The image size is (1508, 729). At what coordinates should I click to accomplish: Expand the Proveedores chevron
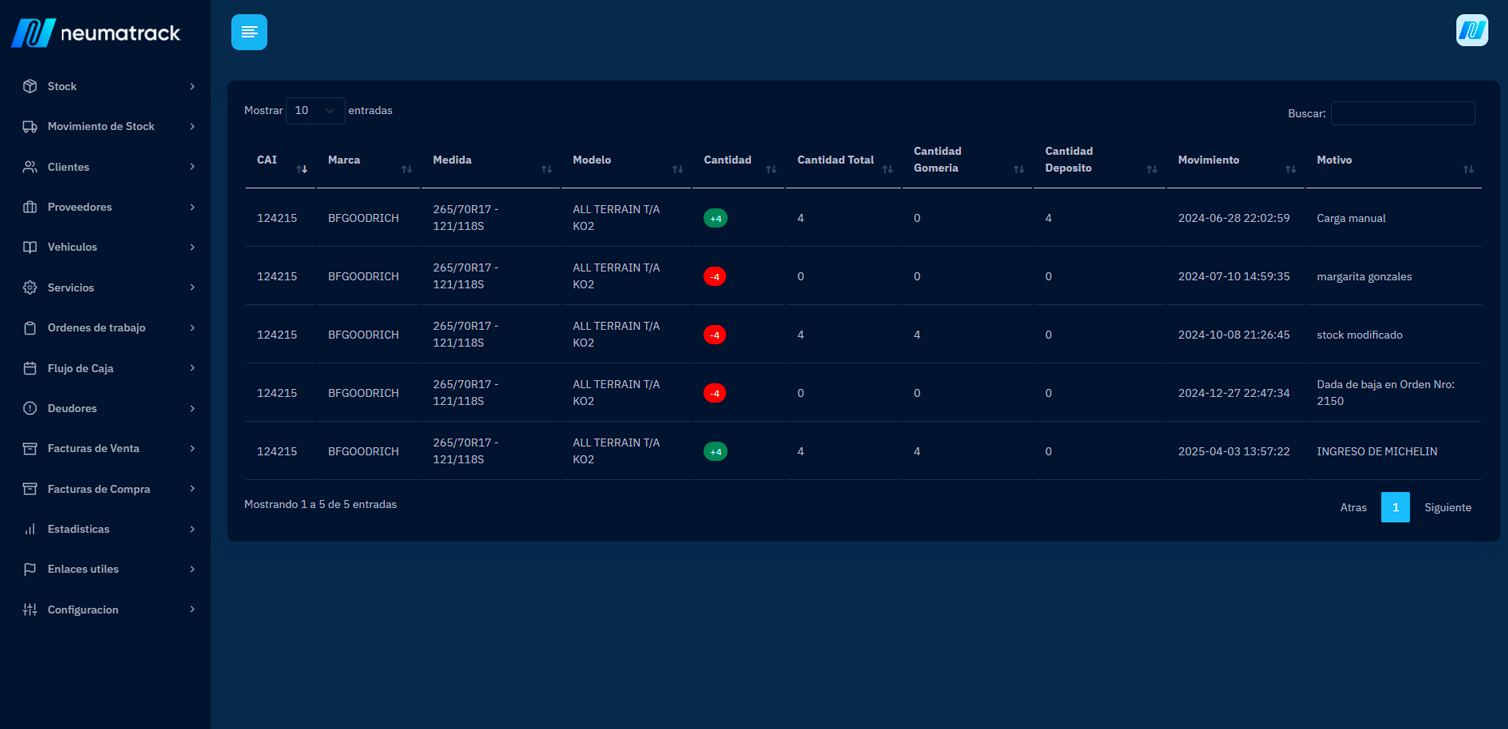tap(192, 207)
